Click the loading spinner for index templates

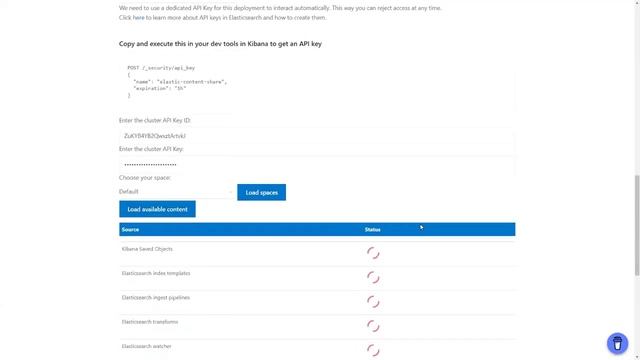tap(373, 277)
